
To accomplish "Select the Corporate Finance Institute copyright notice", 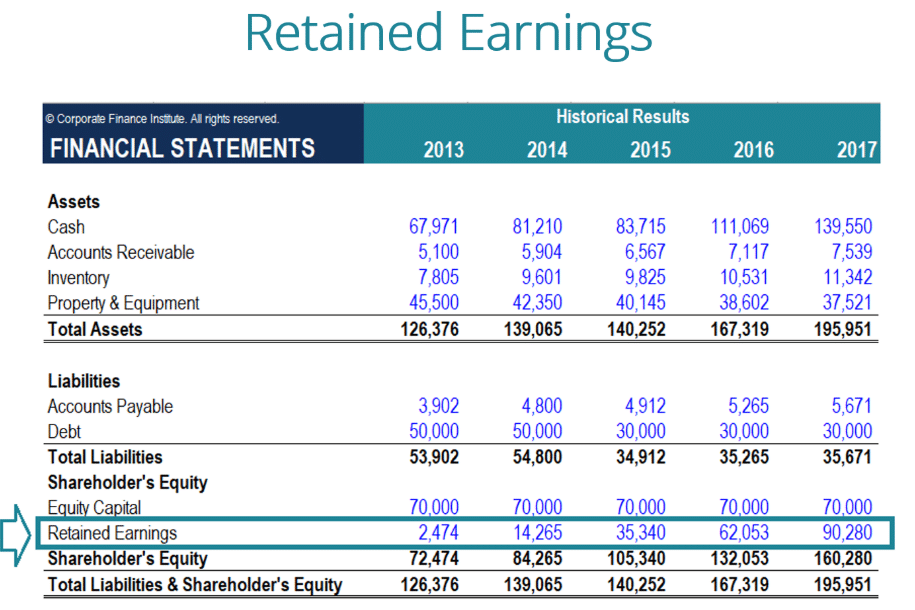I will click(162, 119).
